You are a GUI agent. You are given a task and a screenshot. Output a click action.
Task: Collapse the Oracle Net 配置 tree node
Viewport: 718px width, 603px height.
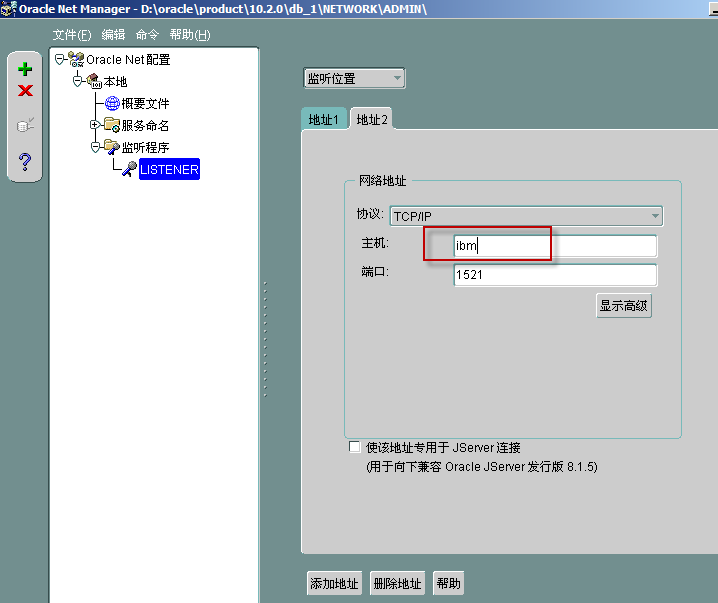pyautogui.click(x=60, y=59)
